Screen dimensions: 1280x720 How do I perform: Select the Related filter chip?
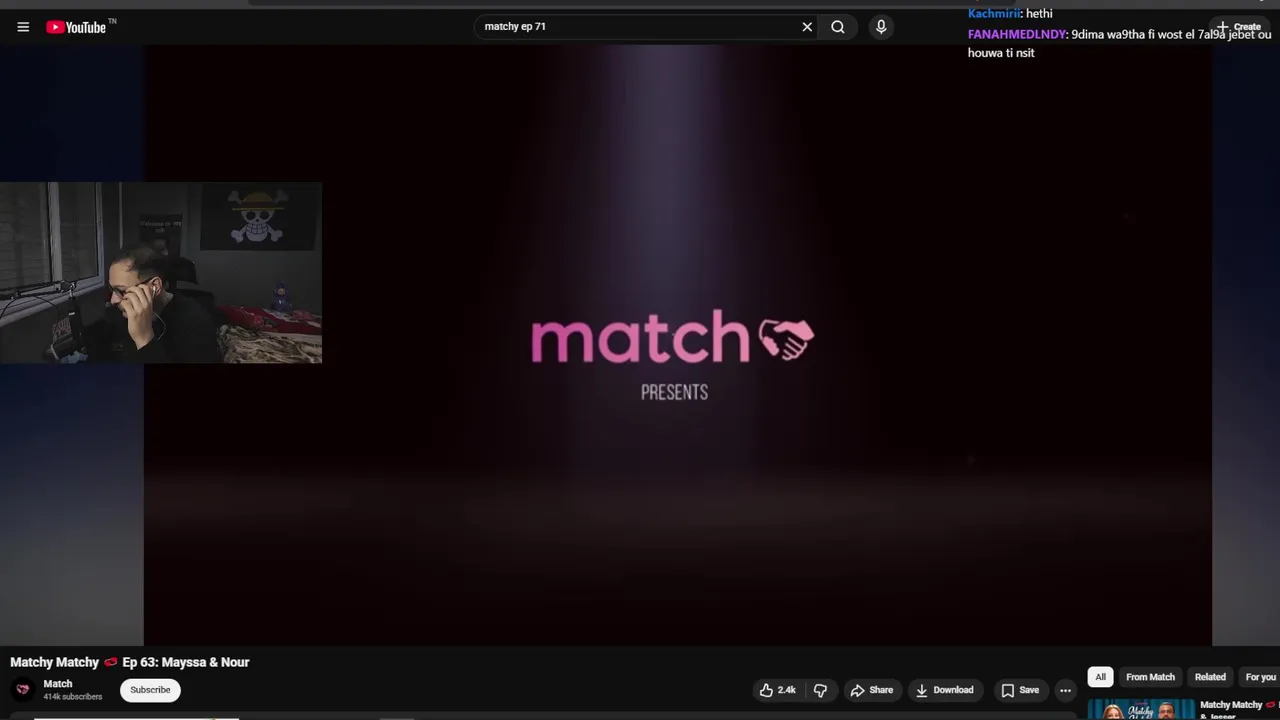[x=1210, y=677]
